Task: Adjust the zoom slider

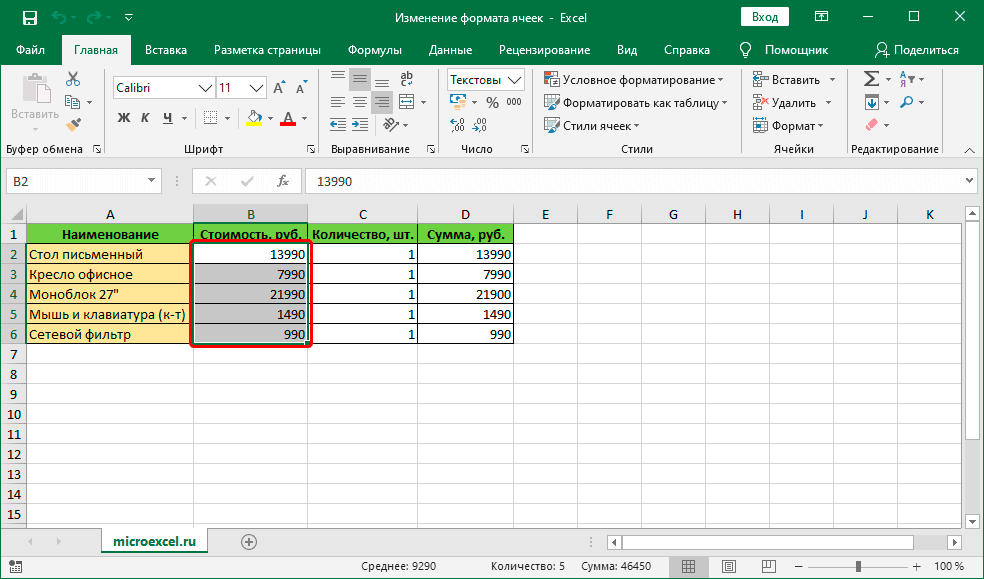Action: click(x=860, y=565)
